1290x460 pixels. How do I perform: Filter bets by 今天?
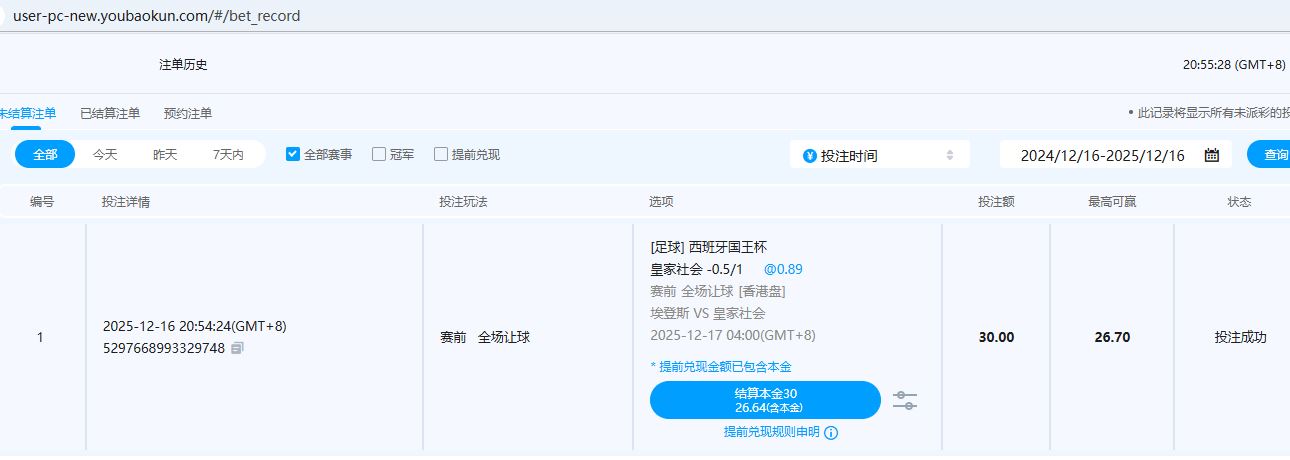click(105, 154)
